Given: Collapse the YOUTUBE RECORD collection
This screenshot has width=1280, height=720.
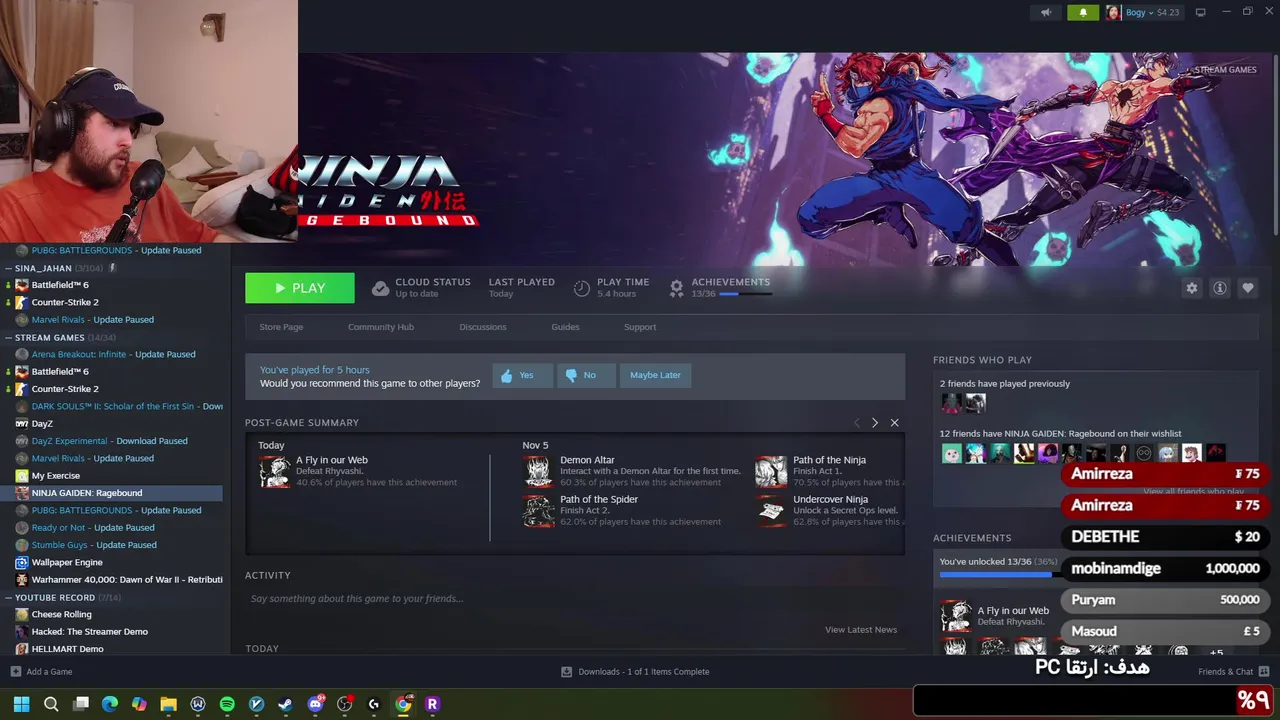Looking at the screenshot, I should coord(8,597).
